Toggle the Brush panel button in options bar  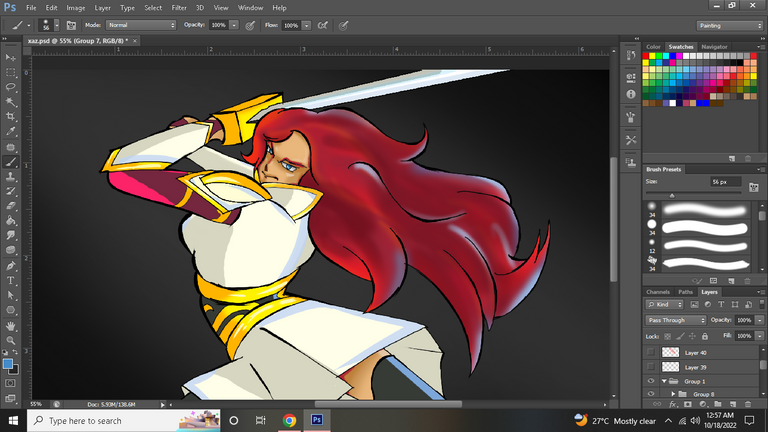[x=71, y=25]
